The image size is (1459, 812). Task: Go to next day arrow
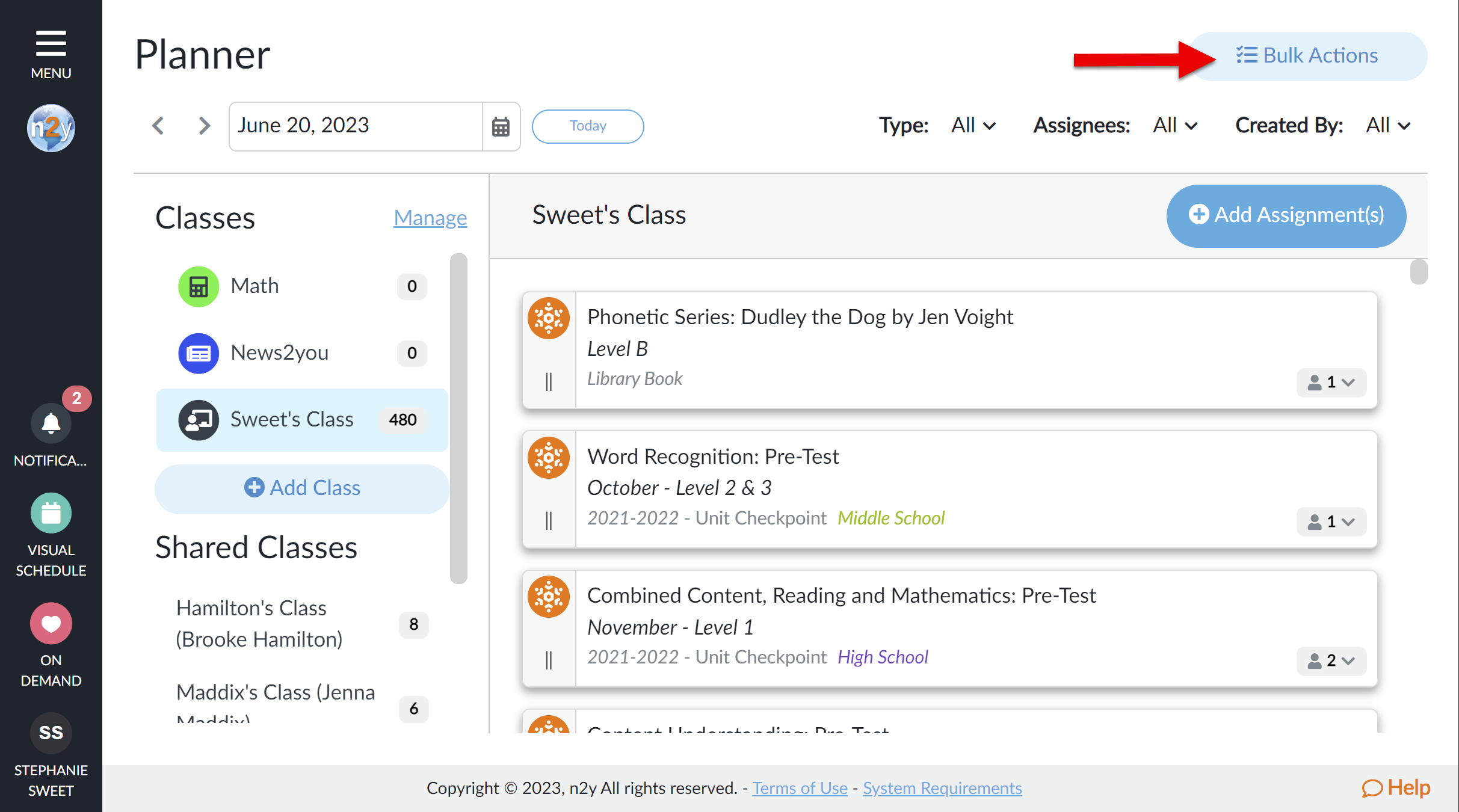(205, 126)
